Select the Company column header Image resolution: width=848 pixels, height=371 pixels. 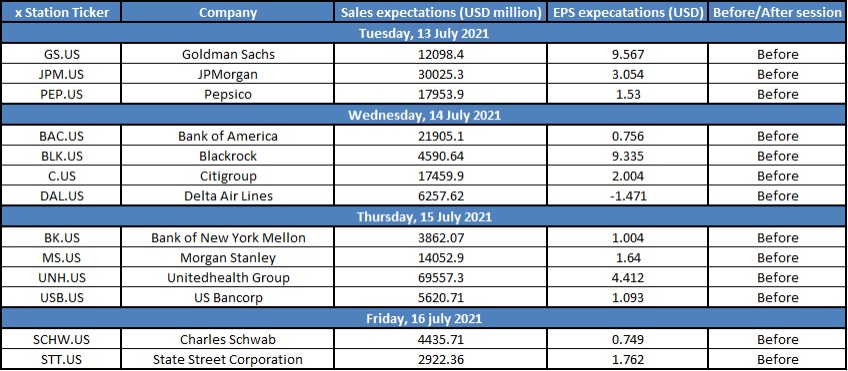228,12
